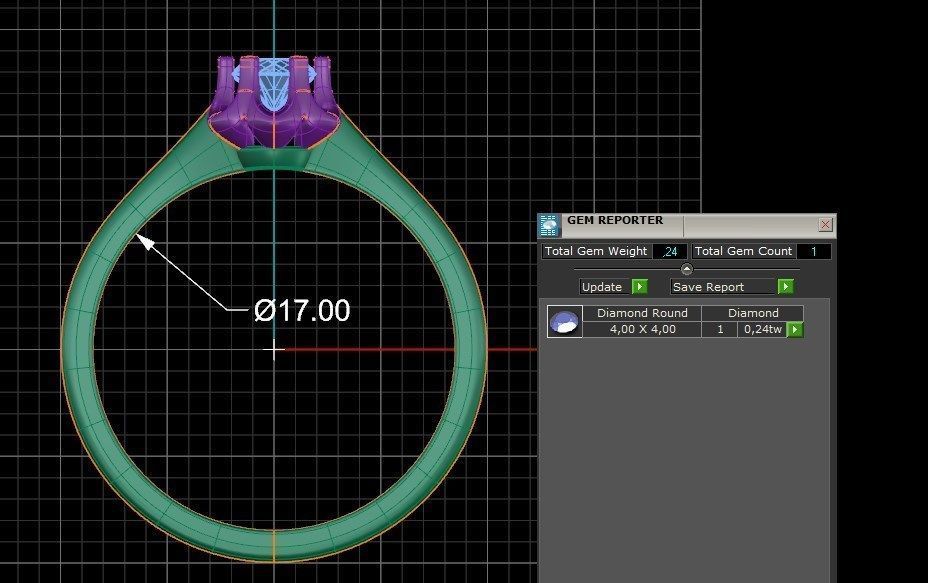Click the 4,00 X 4,00 size cell
Image resolution: width=928 pixels, height=583 pixels.
tap(642, 330)
